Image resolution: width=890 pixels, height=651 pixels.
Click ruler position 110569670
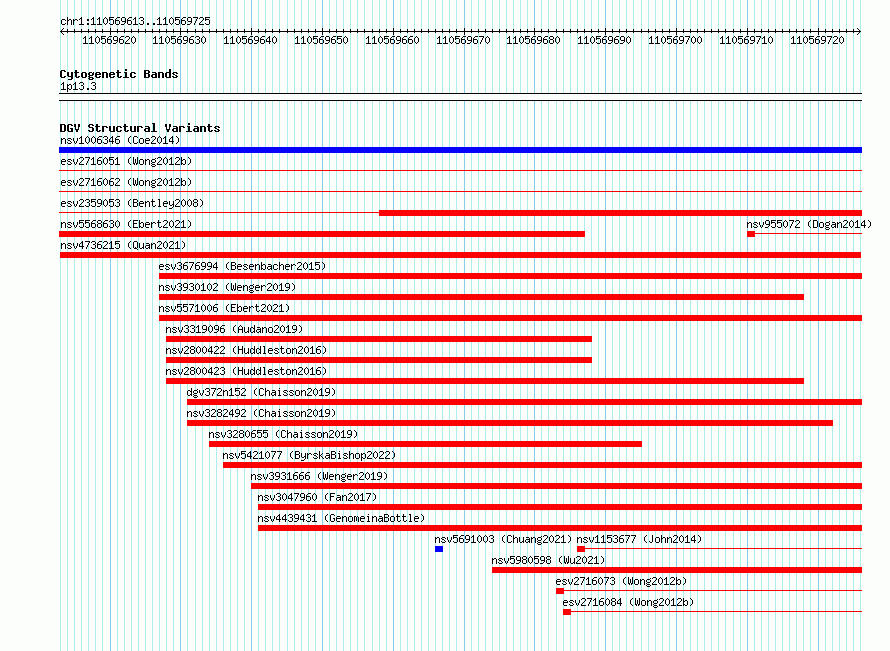463,40
